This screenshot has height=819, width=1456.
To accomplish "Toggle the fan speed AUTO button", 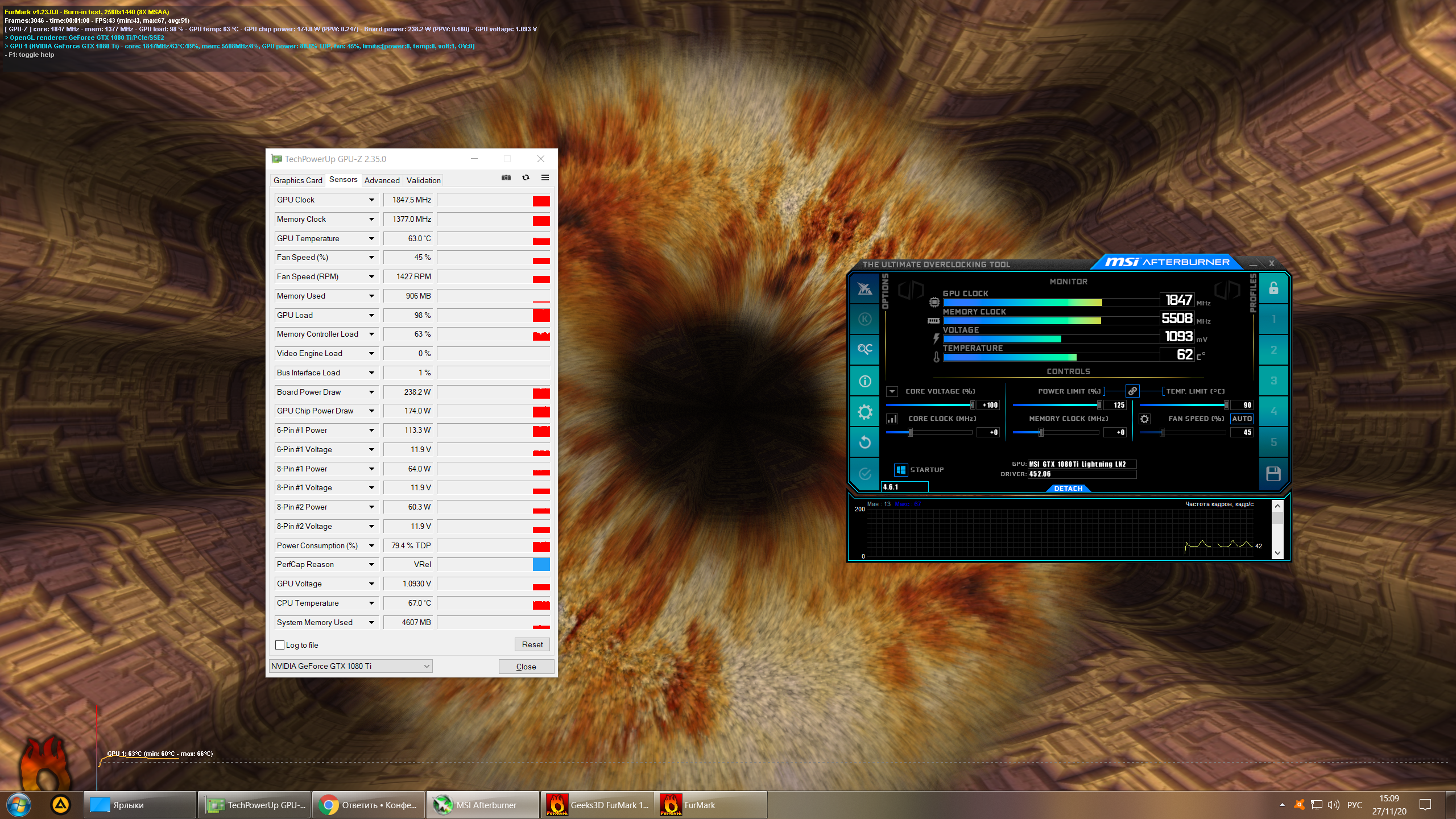I will tap(1242, 419).
